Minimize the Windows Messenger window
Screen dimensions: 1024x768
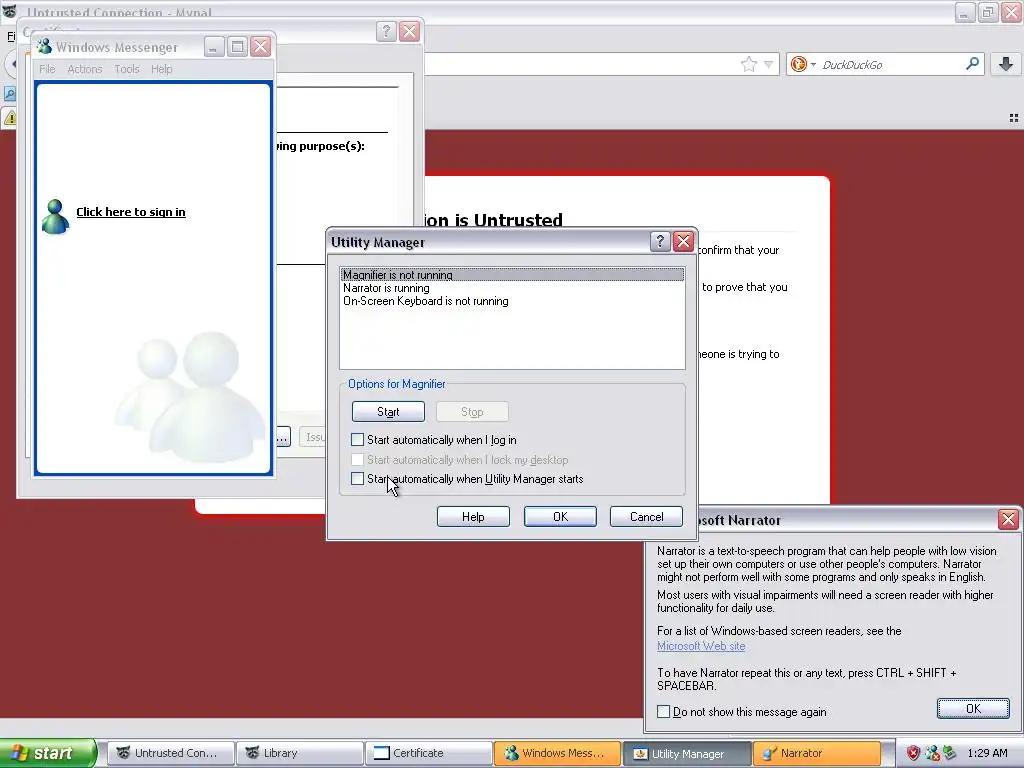(x=214, y=47)
